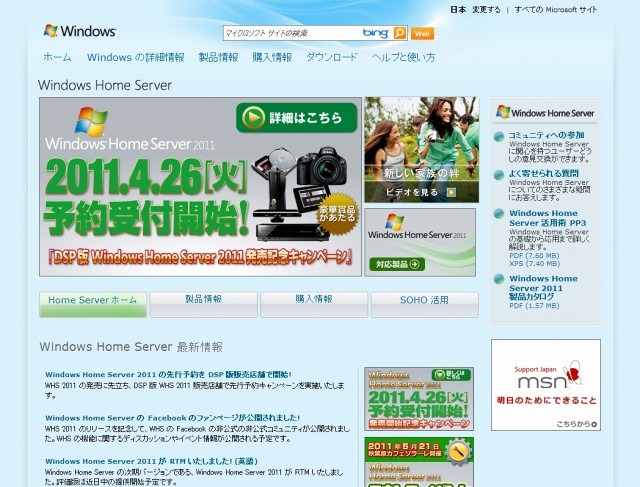640x487 pixels.
Task: Click the DSP版 発売記念キャンペーン banner text
Action: 200,257
